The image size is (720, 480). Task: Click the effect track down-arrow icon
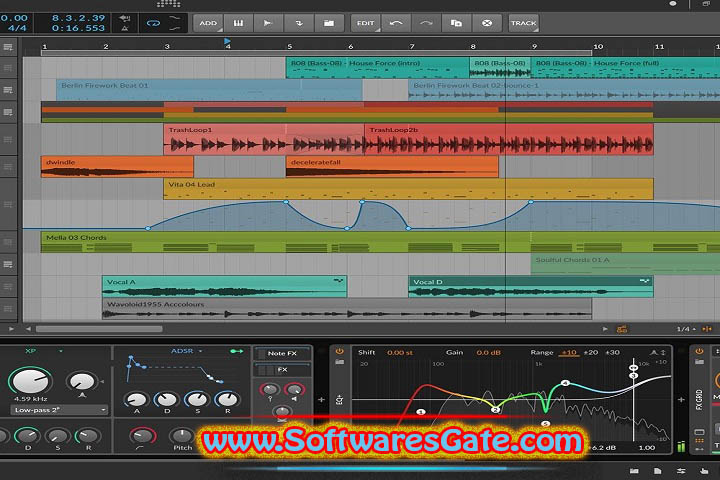pyautogui.click(x=298, y=23)
